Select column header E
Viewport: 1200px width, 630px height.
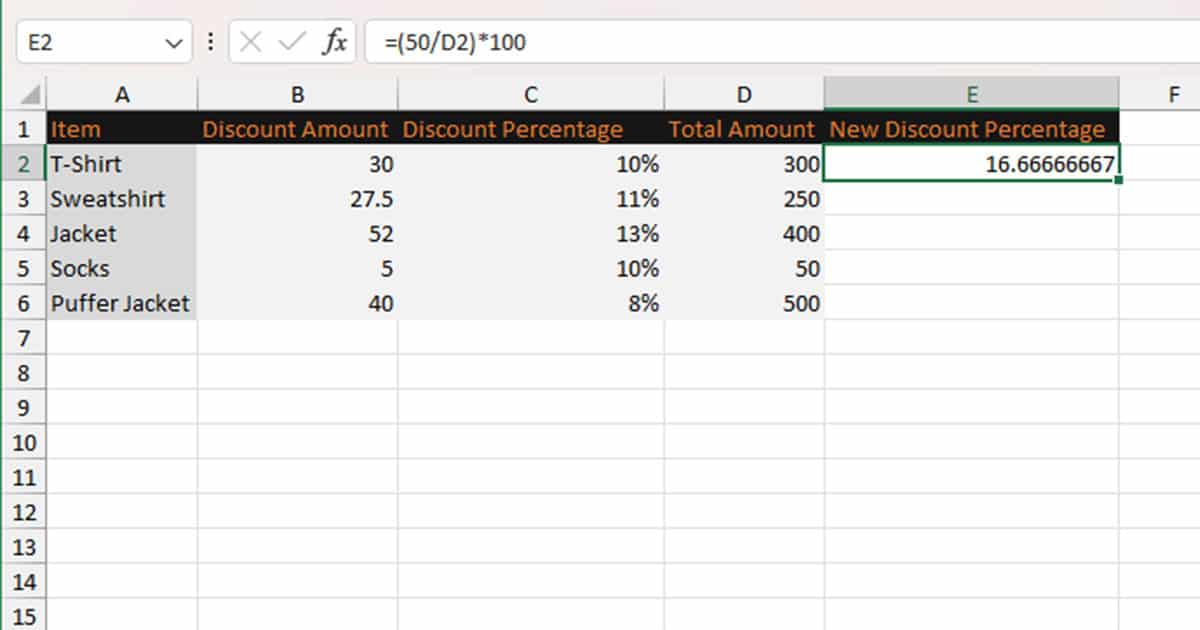pos(971,92)
